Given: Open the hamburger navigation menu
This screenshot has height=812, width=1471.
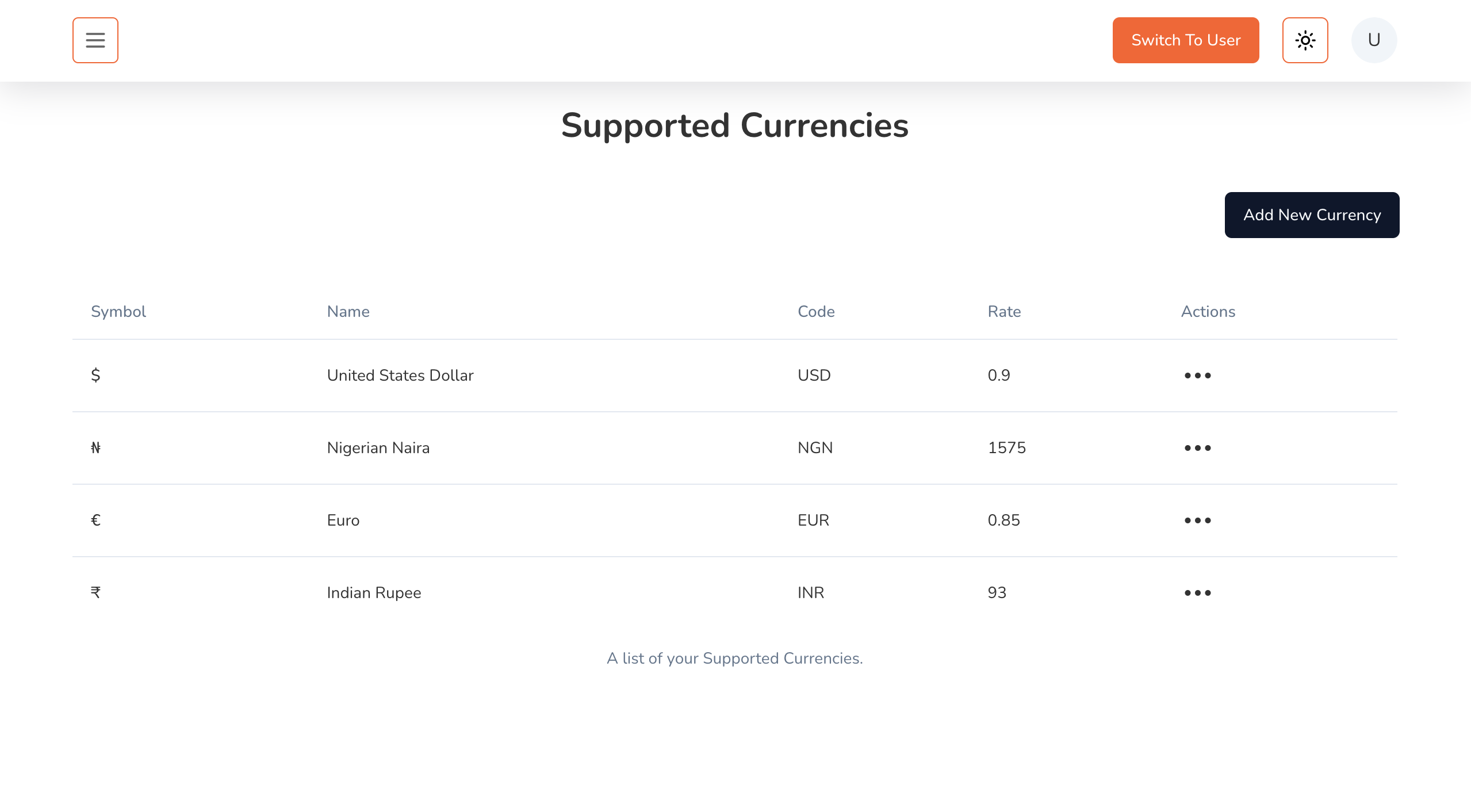Looking at the screenshot, I should tap(95, 40).
